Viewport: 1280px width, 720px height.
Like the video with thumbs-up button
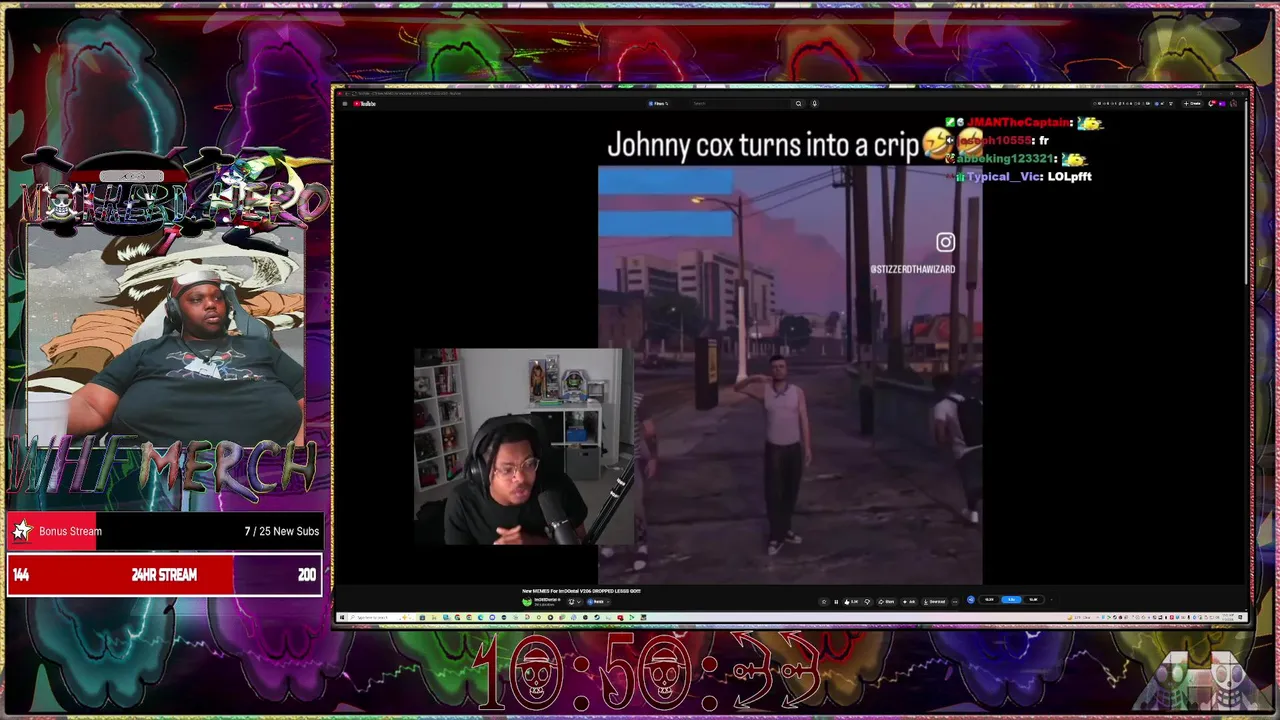pos(851,602)
